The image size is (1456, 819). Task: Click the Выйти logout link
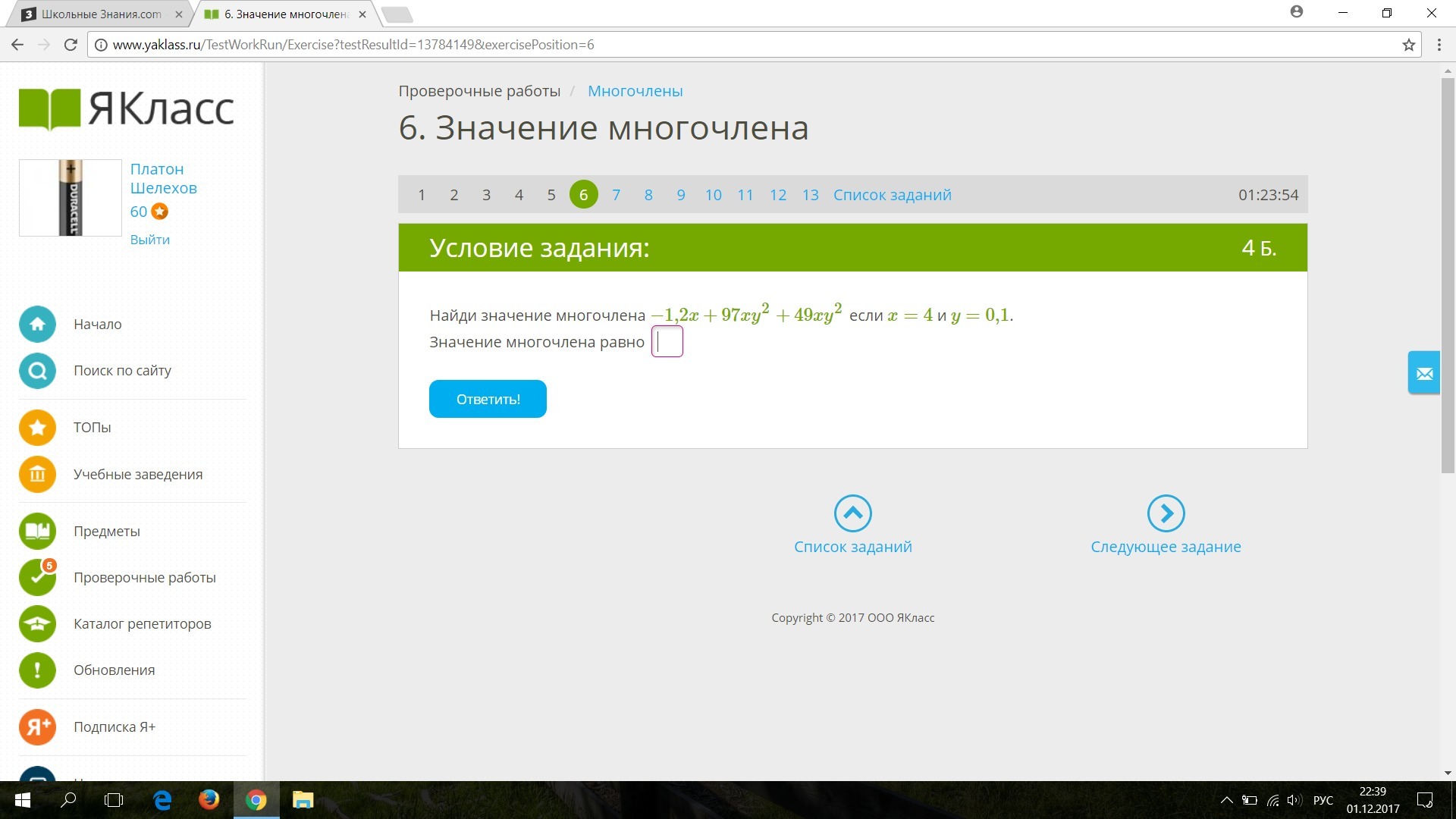(149, 240)
